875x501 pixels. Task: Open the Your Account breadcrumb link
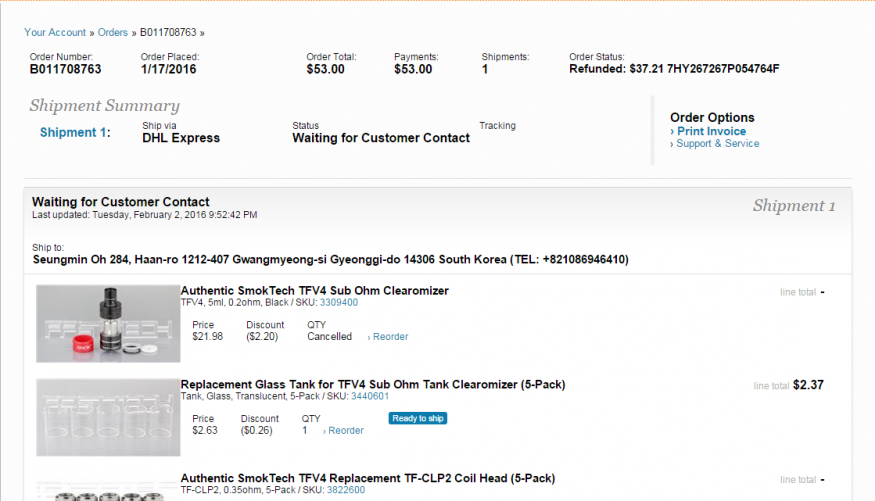click(55, 32)
